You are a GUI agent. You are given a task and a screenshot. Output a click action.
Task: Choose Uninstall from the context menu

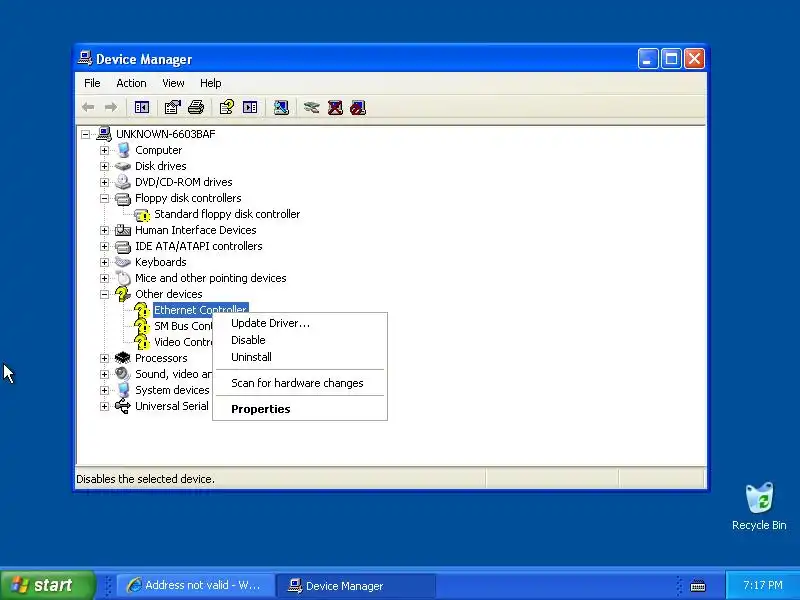[299, 357]
